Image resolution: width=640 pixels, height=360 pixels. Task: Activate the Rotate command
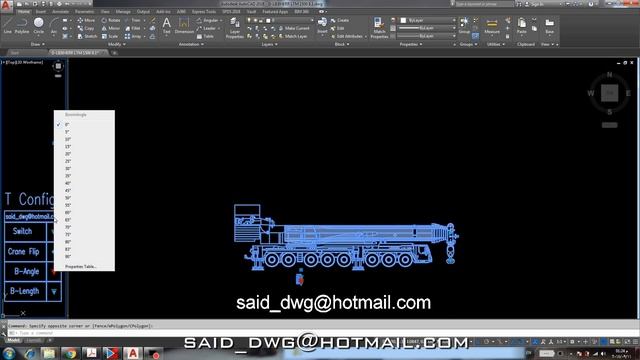(111, 20)
